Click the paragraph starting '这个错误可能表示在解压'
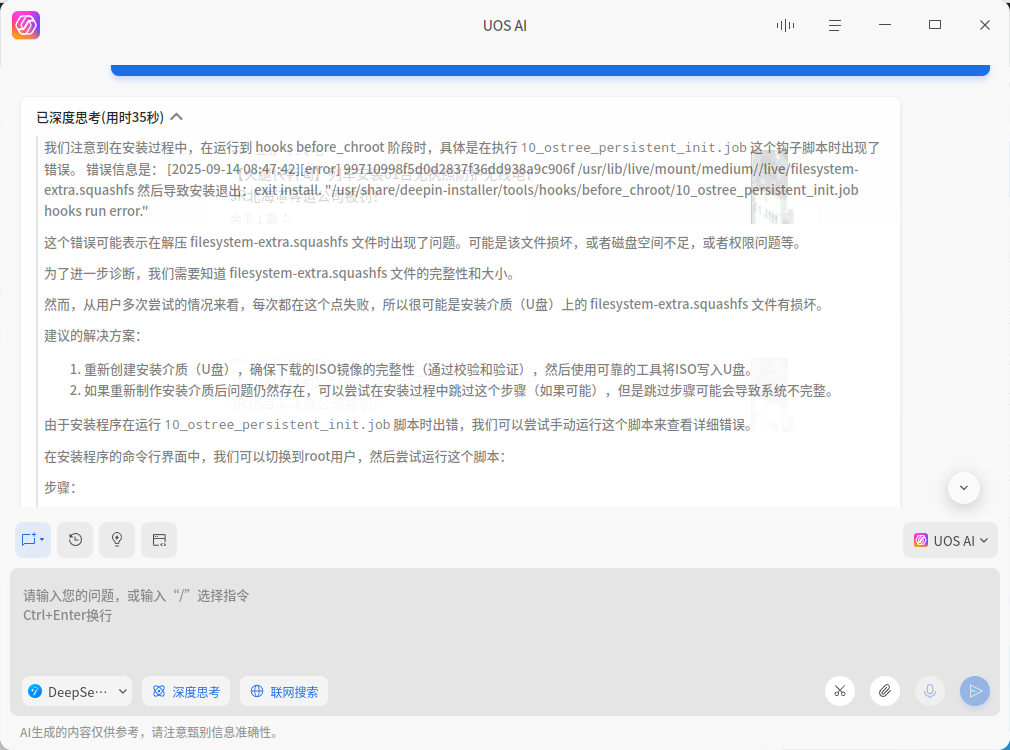This screenshot has height=750, width=1010. pyautogui.click(x=424, y=243)
